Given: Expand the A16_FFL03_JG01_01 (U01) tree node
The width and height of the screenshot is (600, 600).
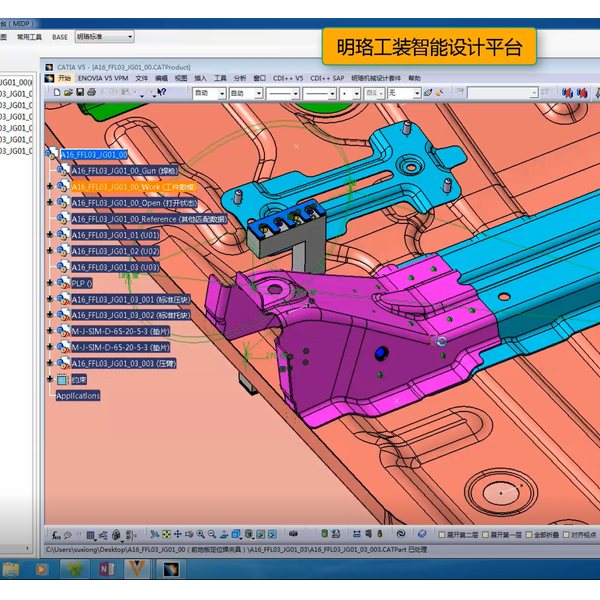Looking at the screenshot, I should [x=49, y=235].
